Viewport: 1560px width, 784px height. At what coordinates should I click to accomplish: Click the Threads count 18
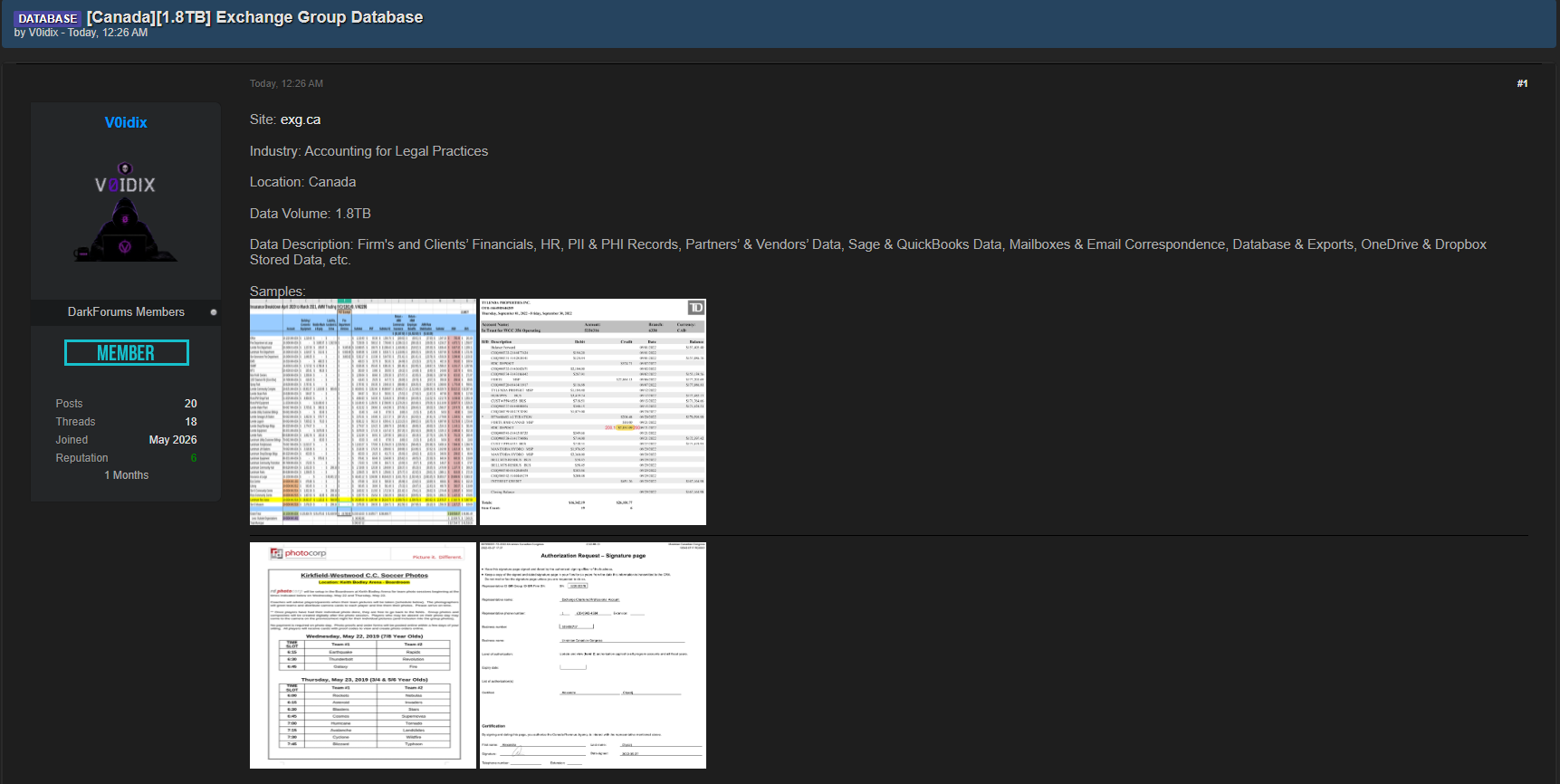click(x=191, y=422)
